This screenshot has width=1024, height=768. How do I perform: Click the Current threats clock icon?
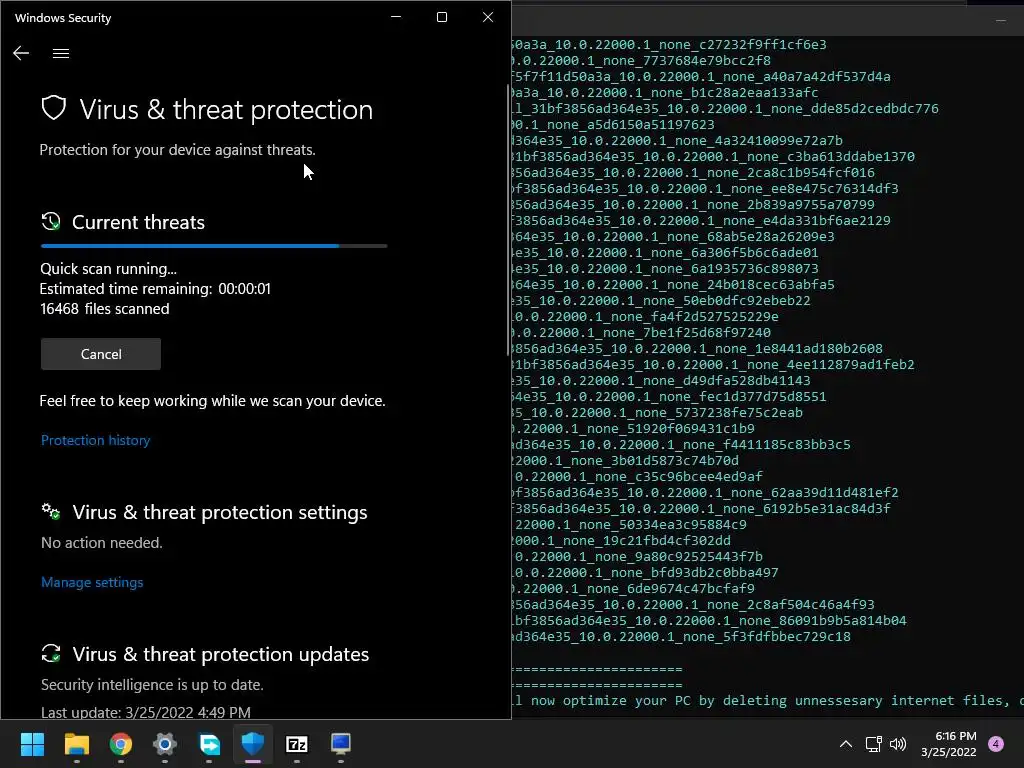(51, 221)
